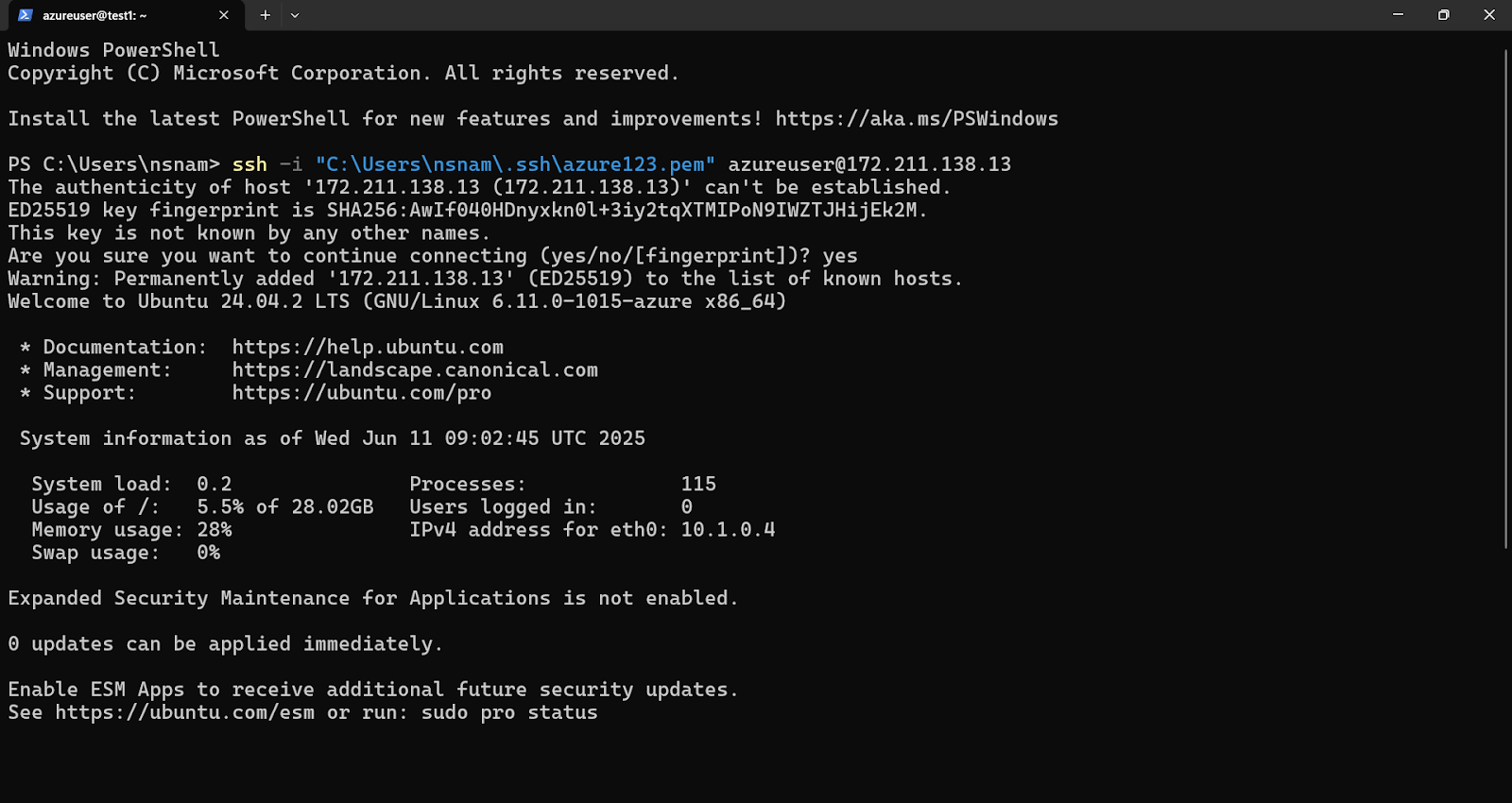This screenshot has width=1512, height=803.
Task: Open a new tab with the plus button
Action: point(266,15)
